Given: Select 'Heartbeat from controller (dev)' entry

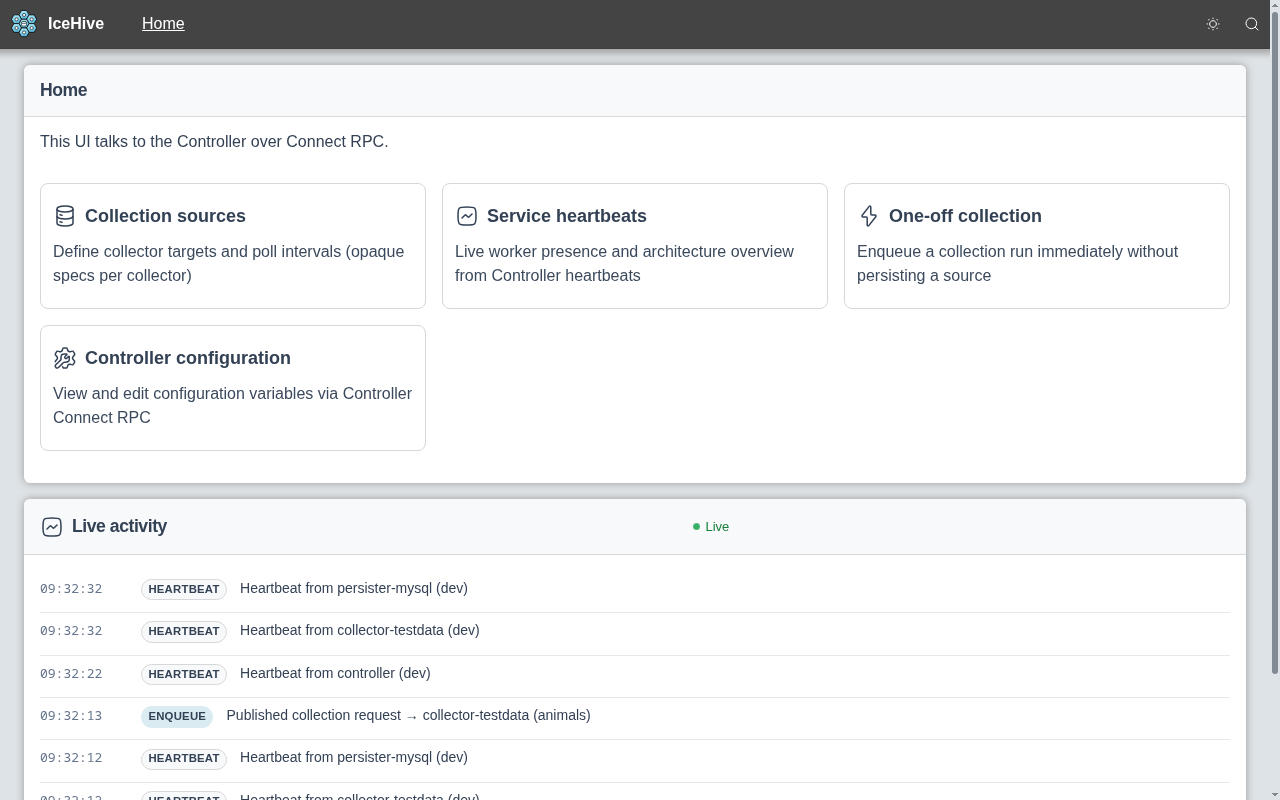Looking at the screenshot, I should coord(335,673).
